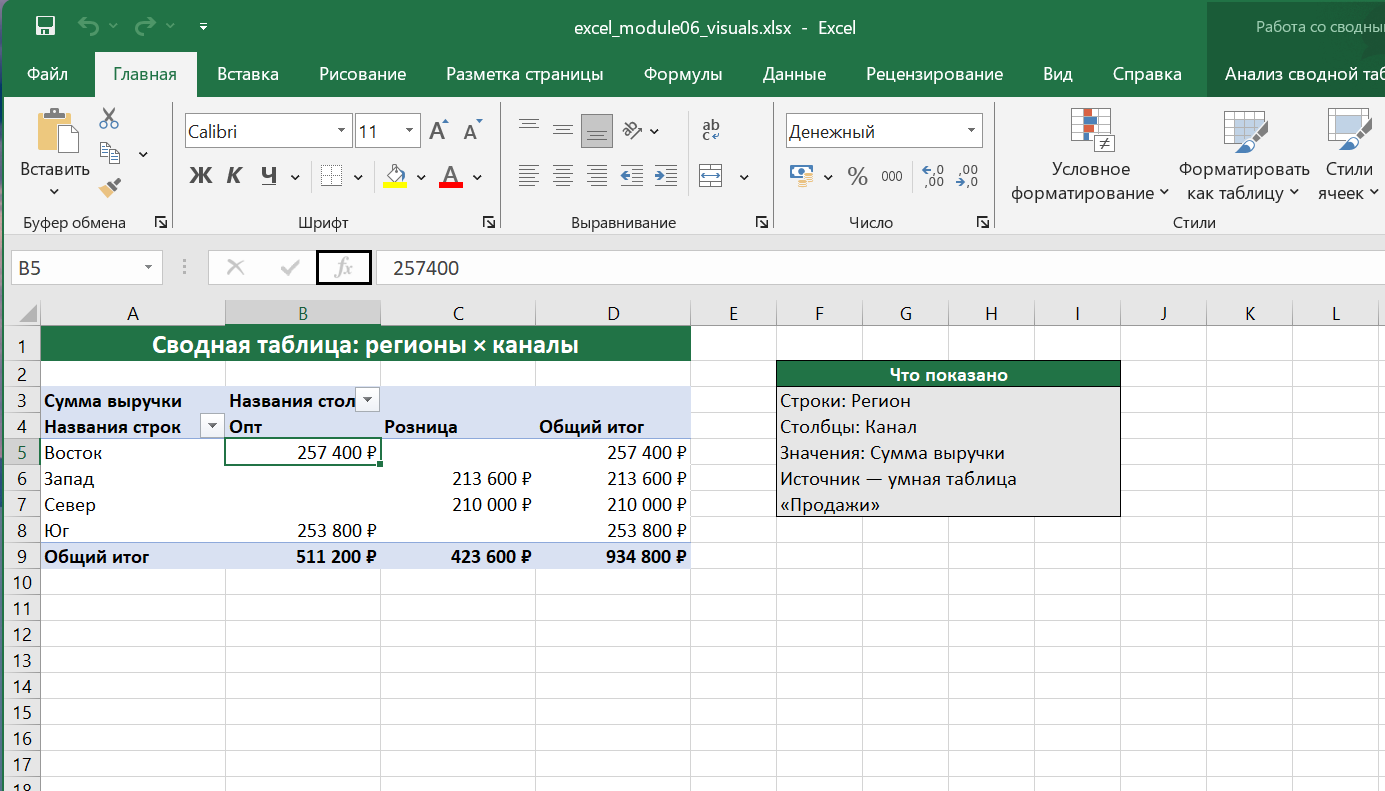Decrease decimal places
1385x791 pixels.
click(967, 176)
